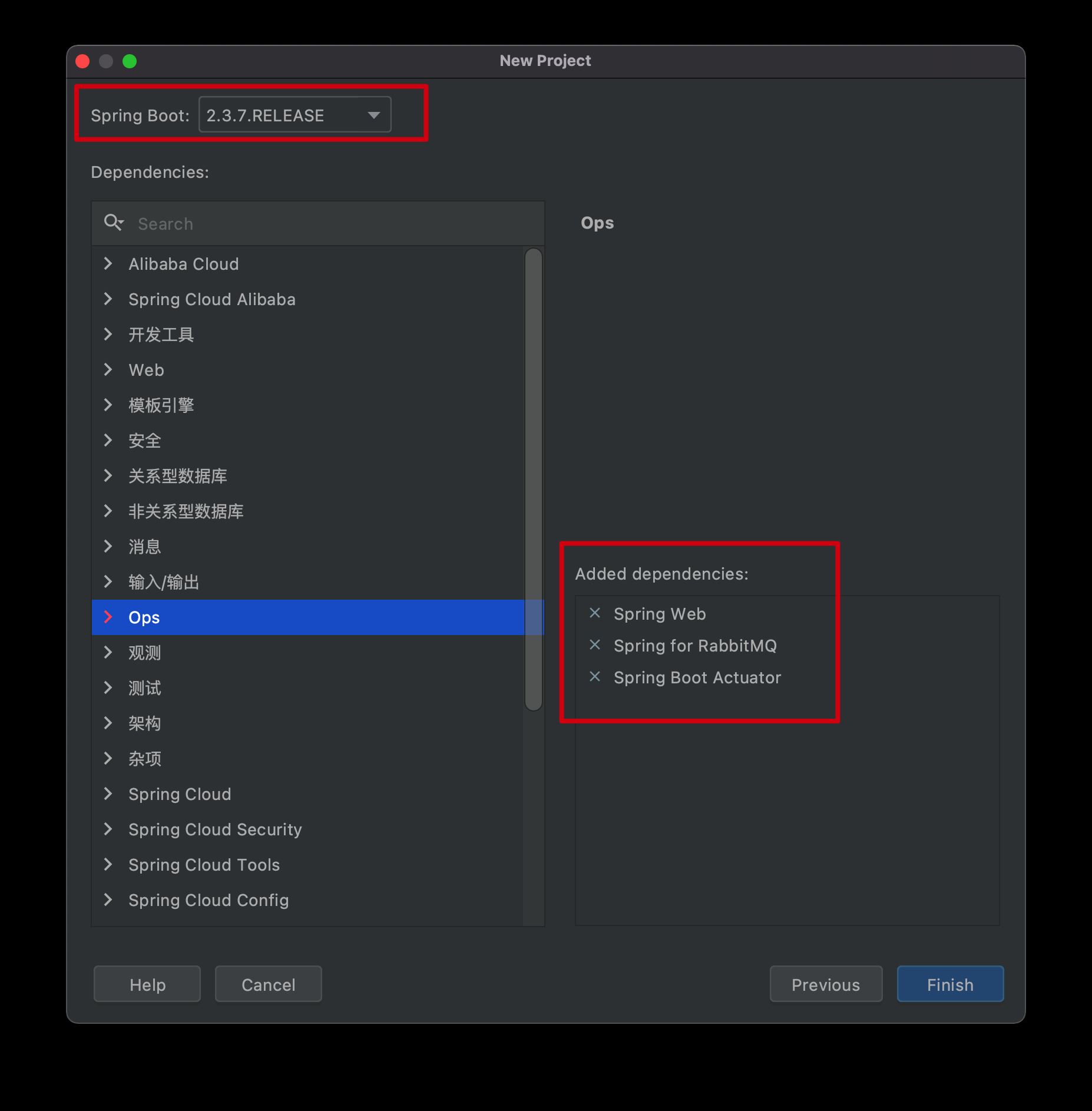
Task: Click the dependencies list scrollbar
Action: tap(533, 480)
